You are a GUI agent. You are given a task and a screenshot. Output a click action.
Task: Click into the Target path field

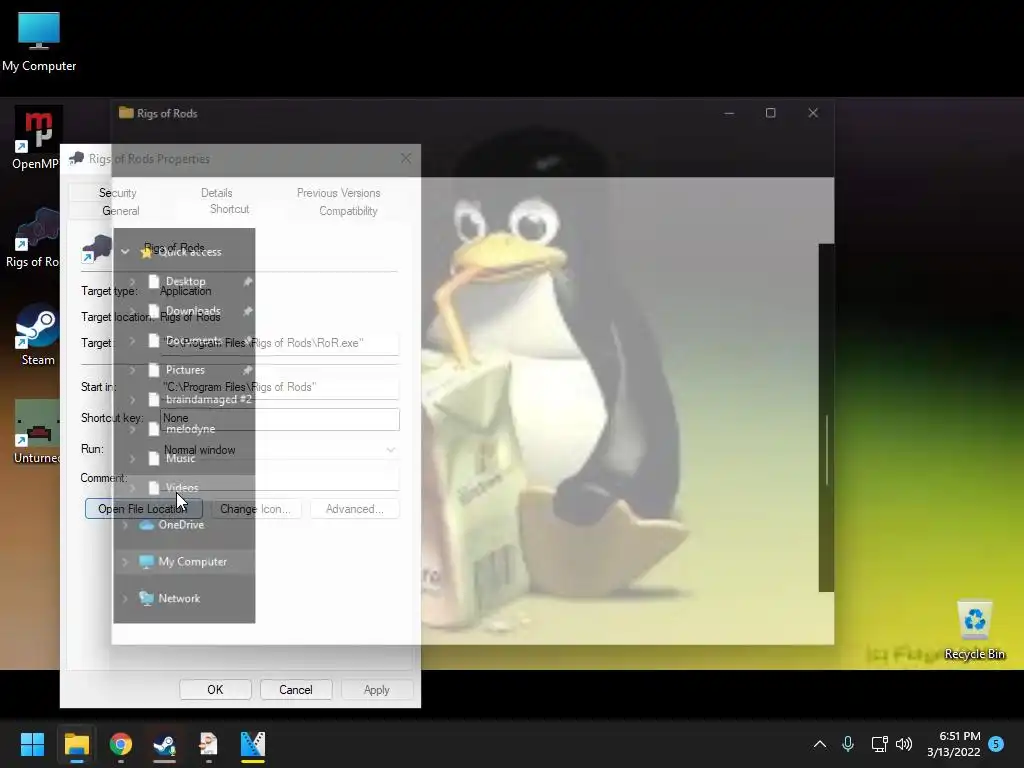280,343
